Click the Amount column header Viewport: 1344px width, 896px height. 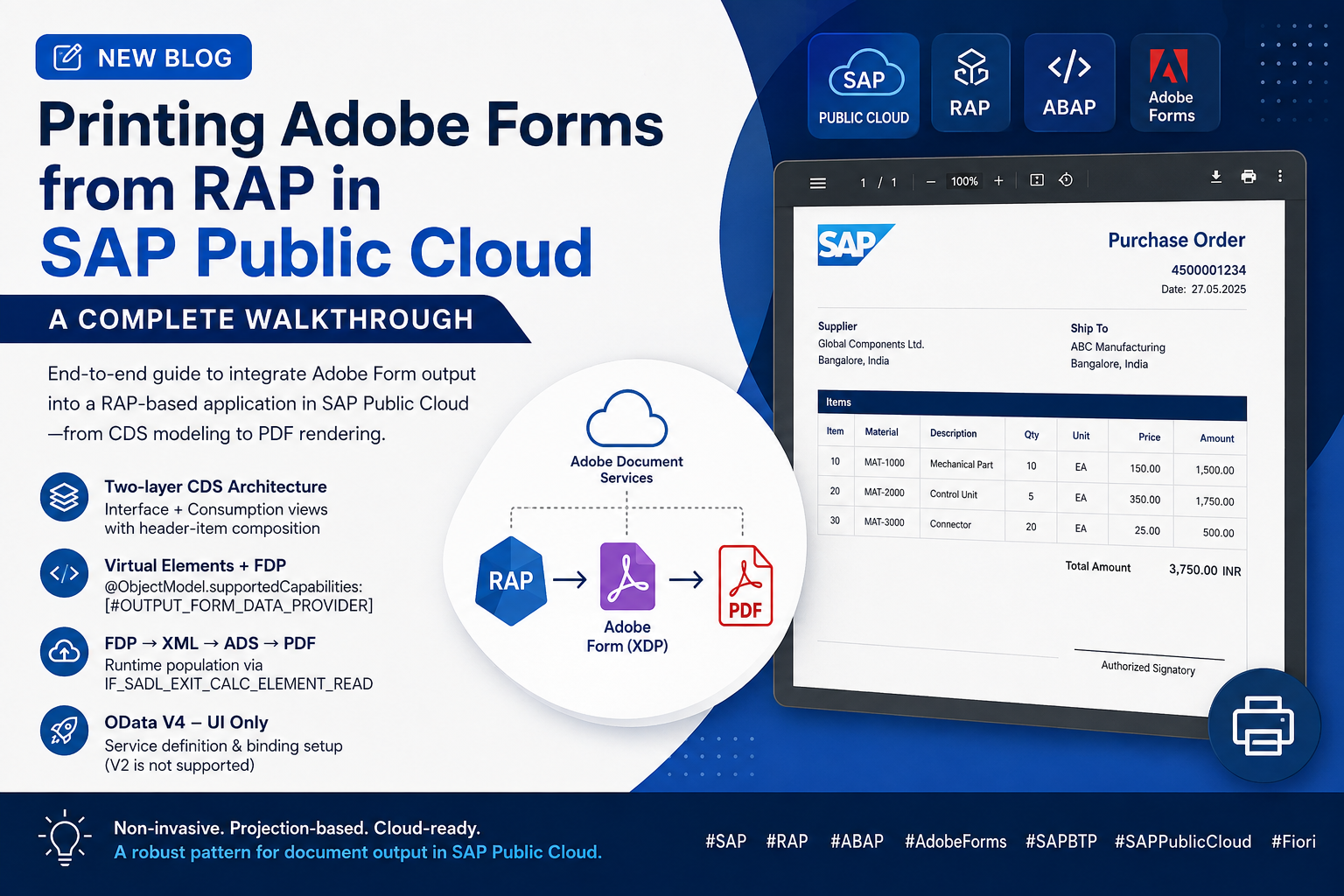point(1216,438)
